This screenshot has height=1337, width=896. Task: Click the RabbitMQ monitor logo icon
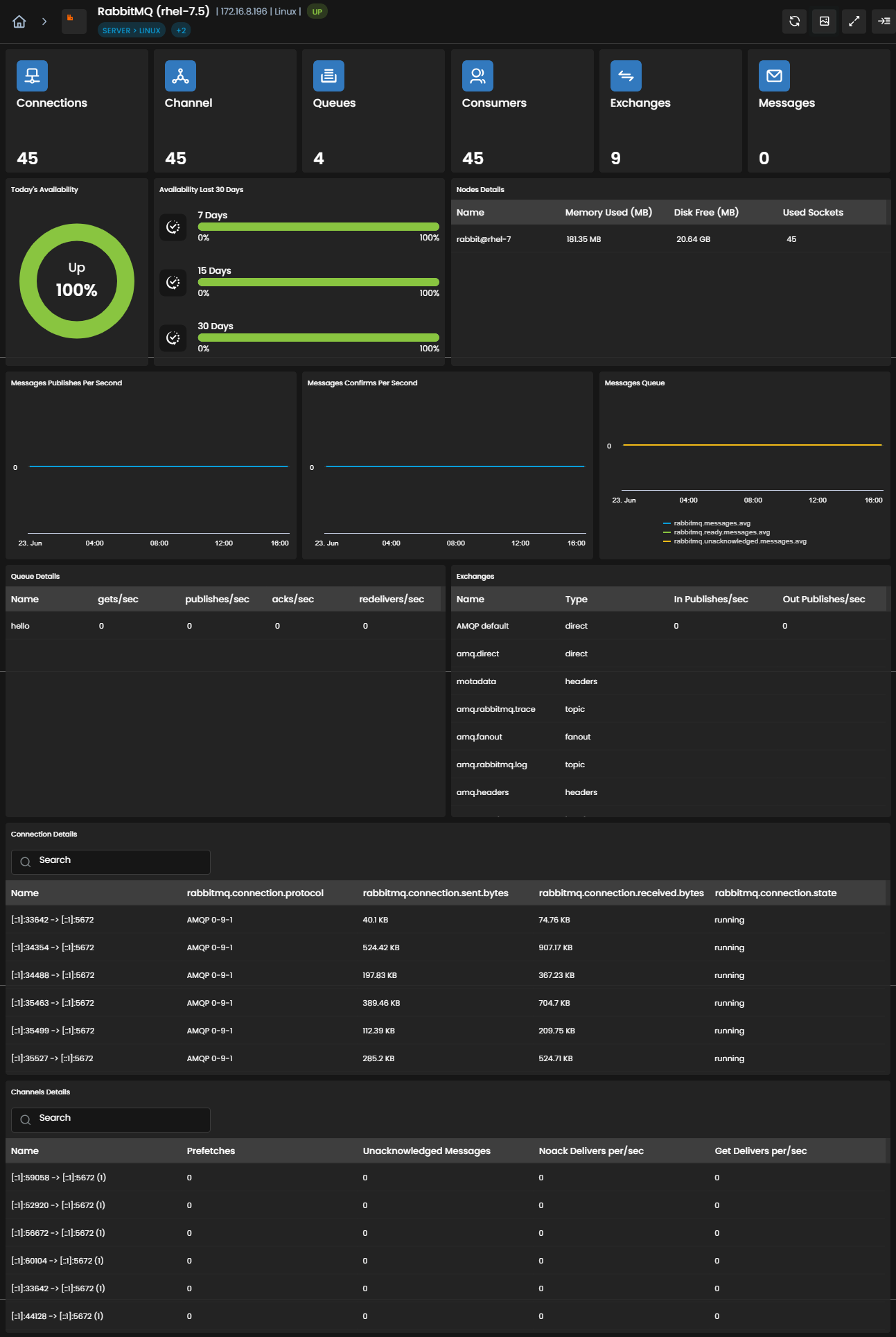[x=73, y=21]
